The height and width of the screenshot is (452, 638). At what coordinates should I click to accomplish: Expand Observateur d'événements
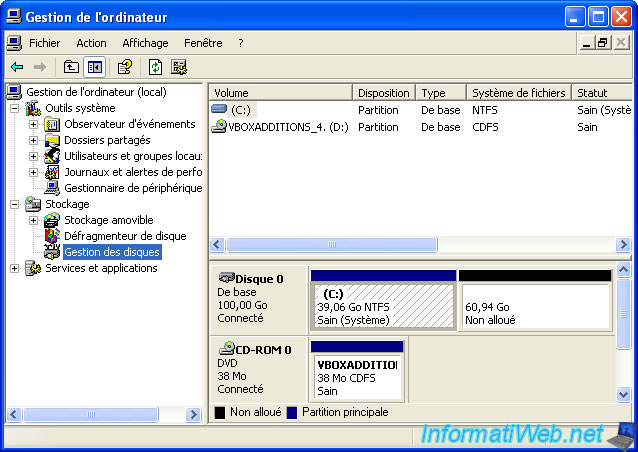coord(33,124)
